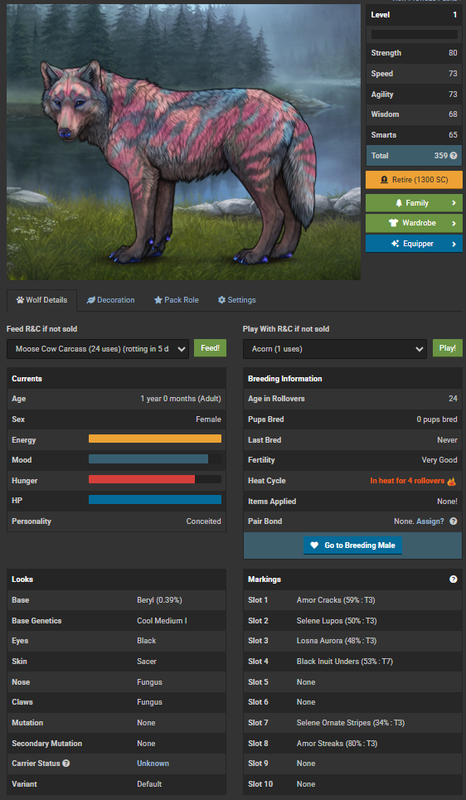The height and width of the screenshot is (800, 466).
Task: Click the Conceited personality value
Action: tap(204, 521)
